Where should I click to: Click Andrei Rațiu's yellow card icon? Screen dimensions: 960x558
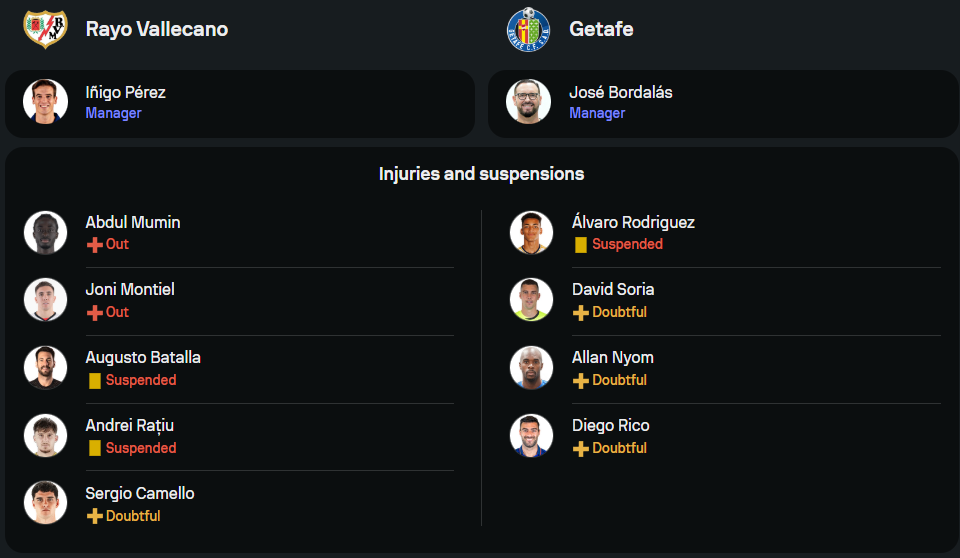(x=95, y=448)
